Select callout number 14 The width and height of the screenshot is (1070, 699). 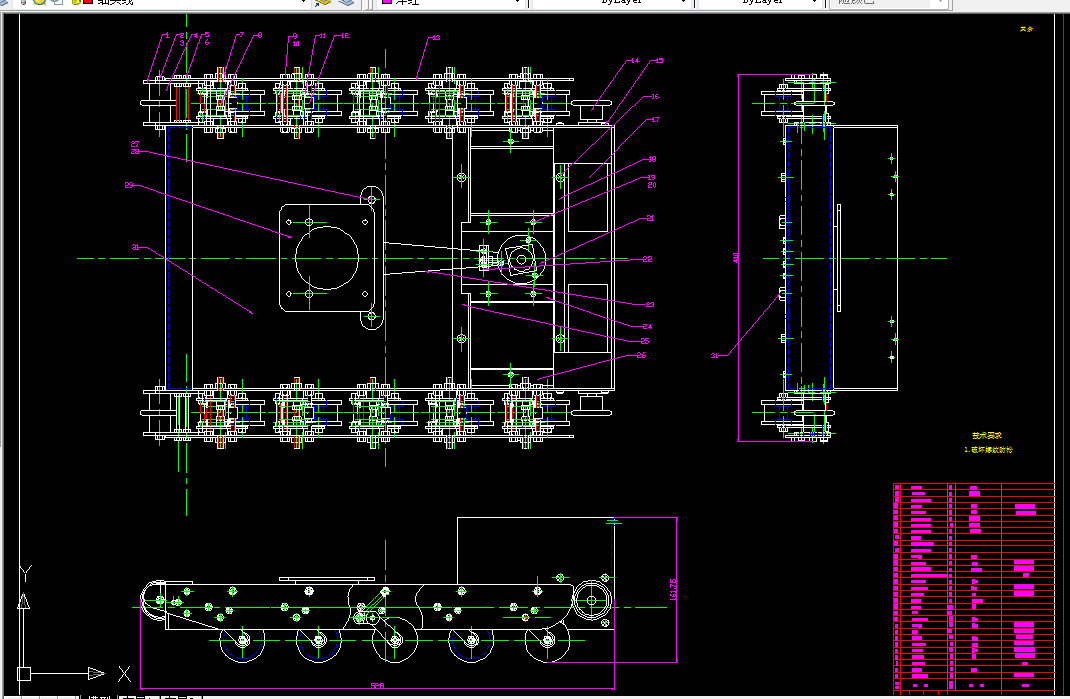[x=635, y=60]
